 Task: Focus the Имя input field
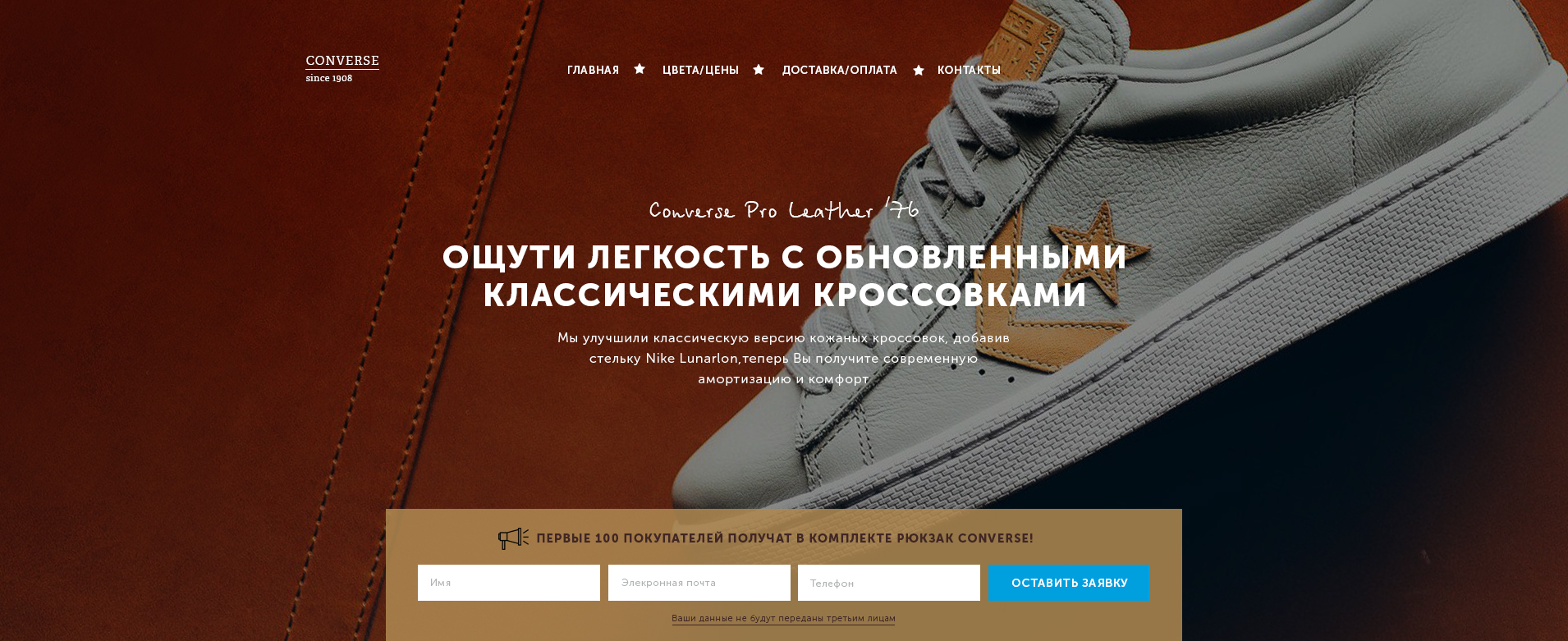tap(509, 583)
